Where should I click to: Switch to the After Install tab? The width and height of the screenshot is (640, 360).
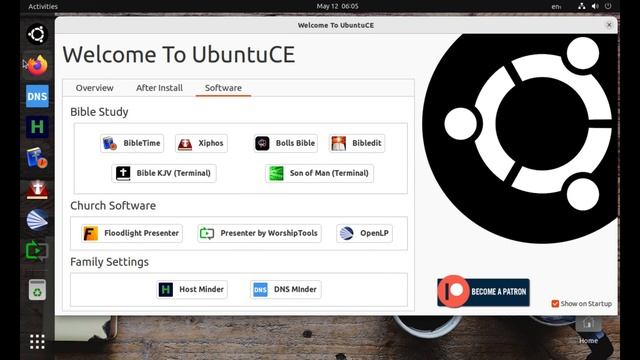pyautogui.click(x=159, y=88)
